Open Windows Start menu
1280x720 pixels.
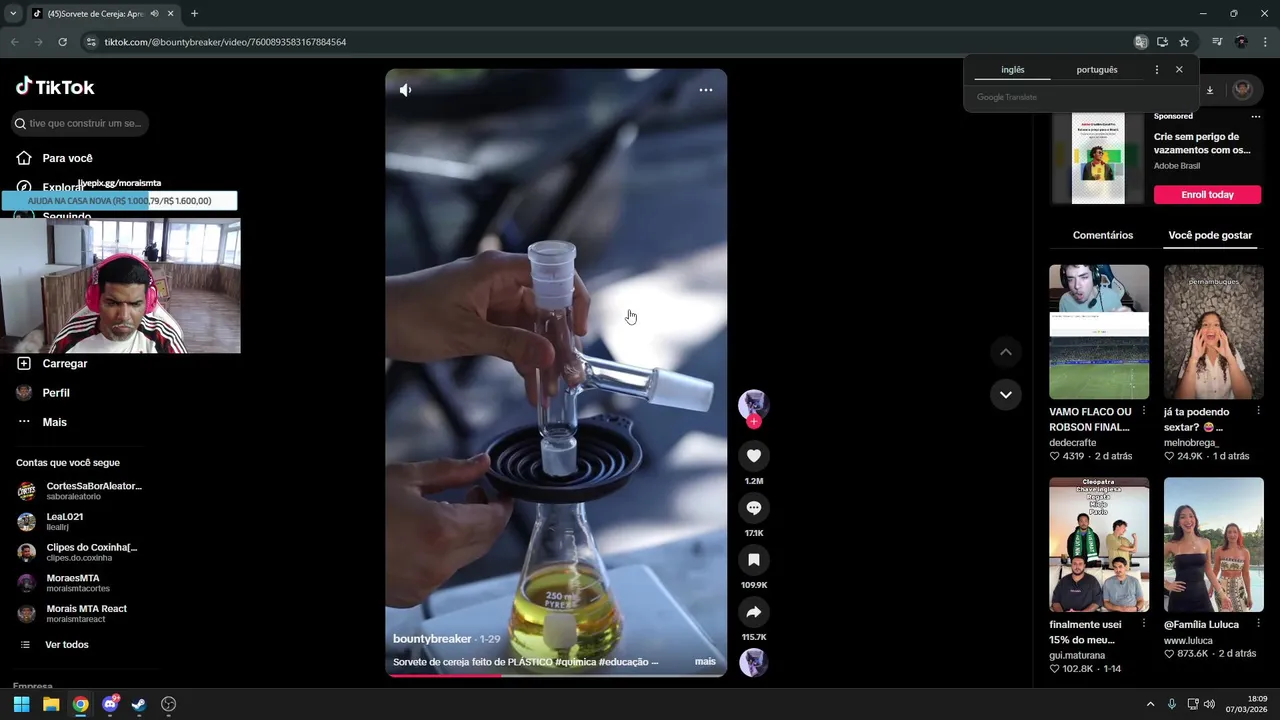(21, 704)
